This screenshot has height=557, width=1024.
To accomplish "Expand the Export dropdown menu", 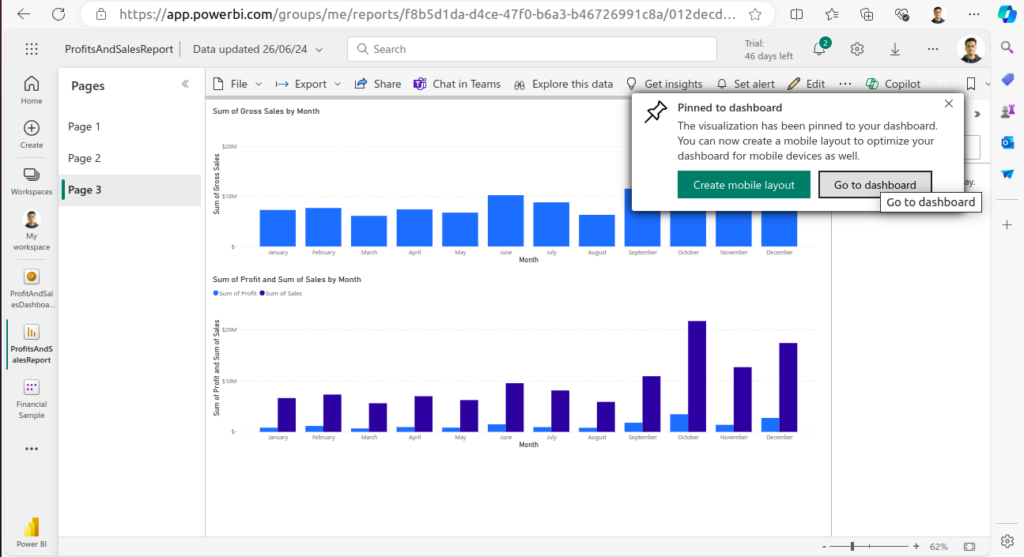I will 308,84.
